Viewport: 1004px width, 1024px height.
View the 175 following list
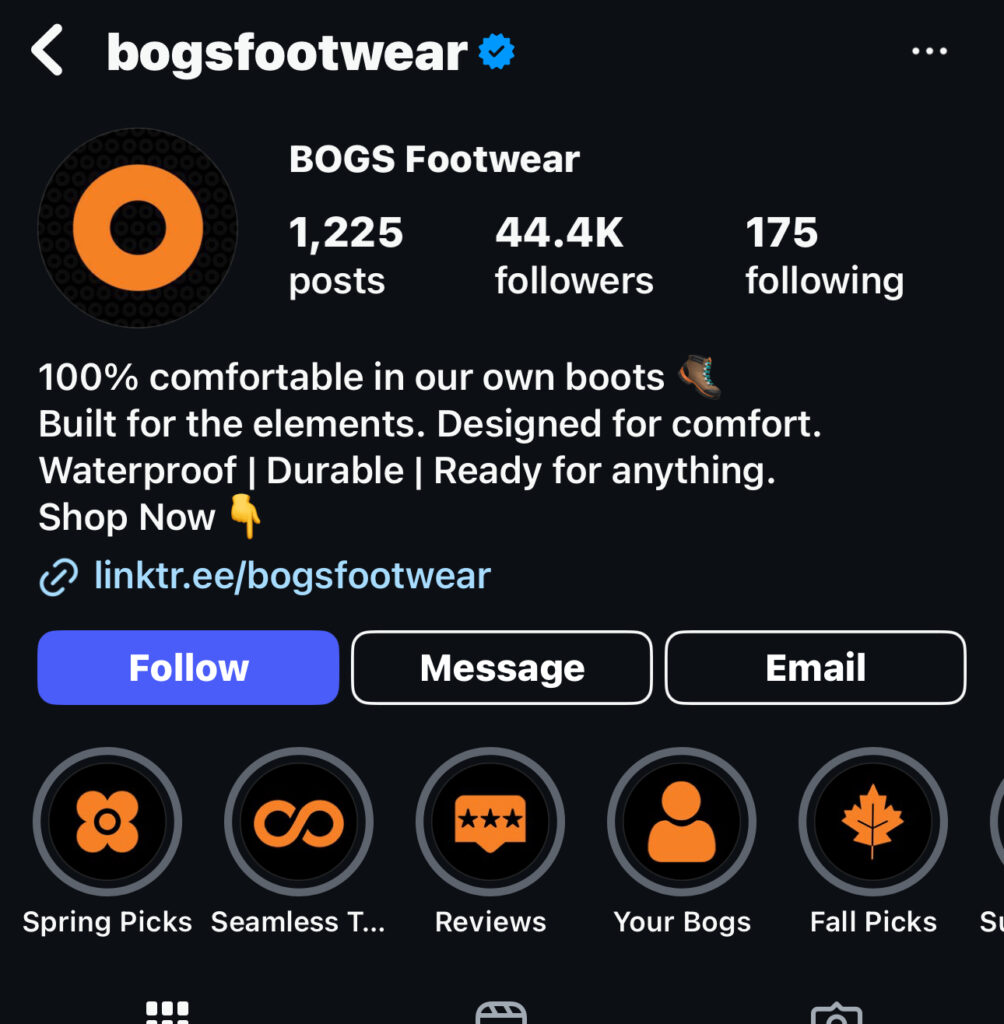click(824, 256)
